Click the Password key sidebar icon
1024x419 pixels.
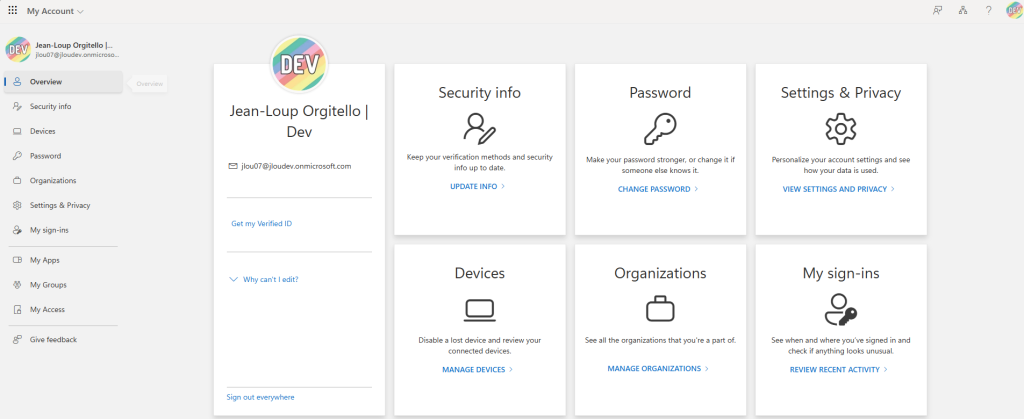click(18, 156)
